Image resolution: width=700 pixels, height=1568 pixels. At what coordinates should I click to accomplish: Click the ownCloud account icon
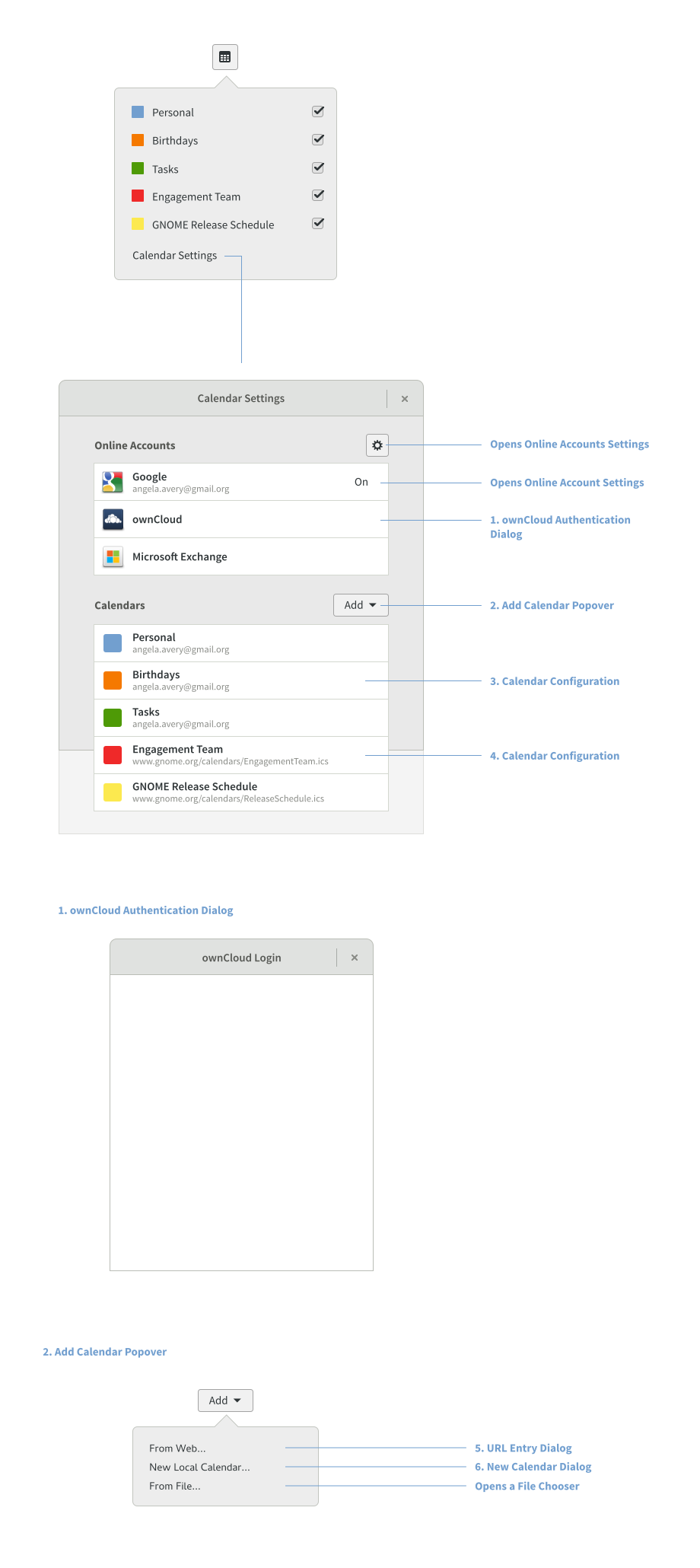(x=113, y=519)
